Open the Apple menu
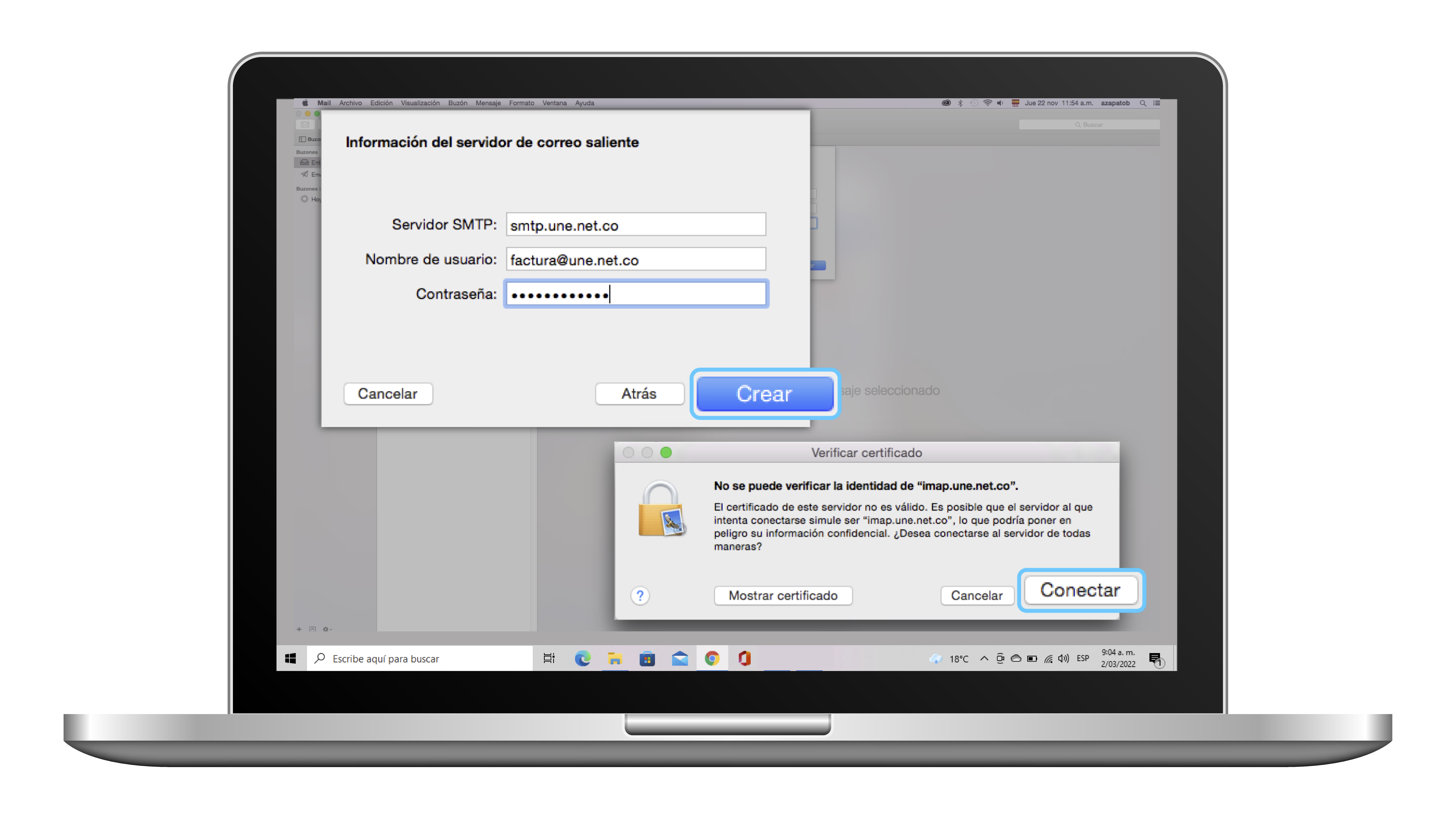Viewport: 1456px width, 819px height. click(x=305, y=103)
